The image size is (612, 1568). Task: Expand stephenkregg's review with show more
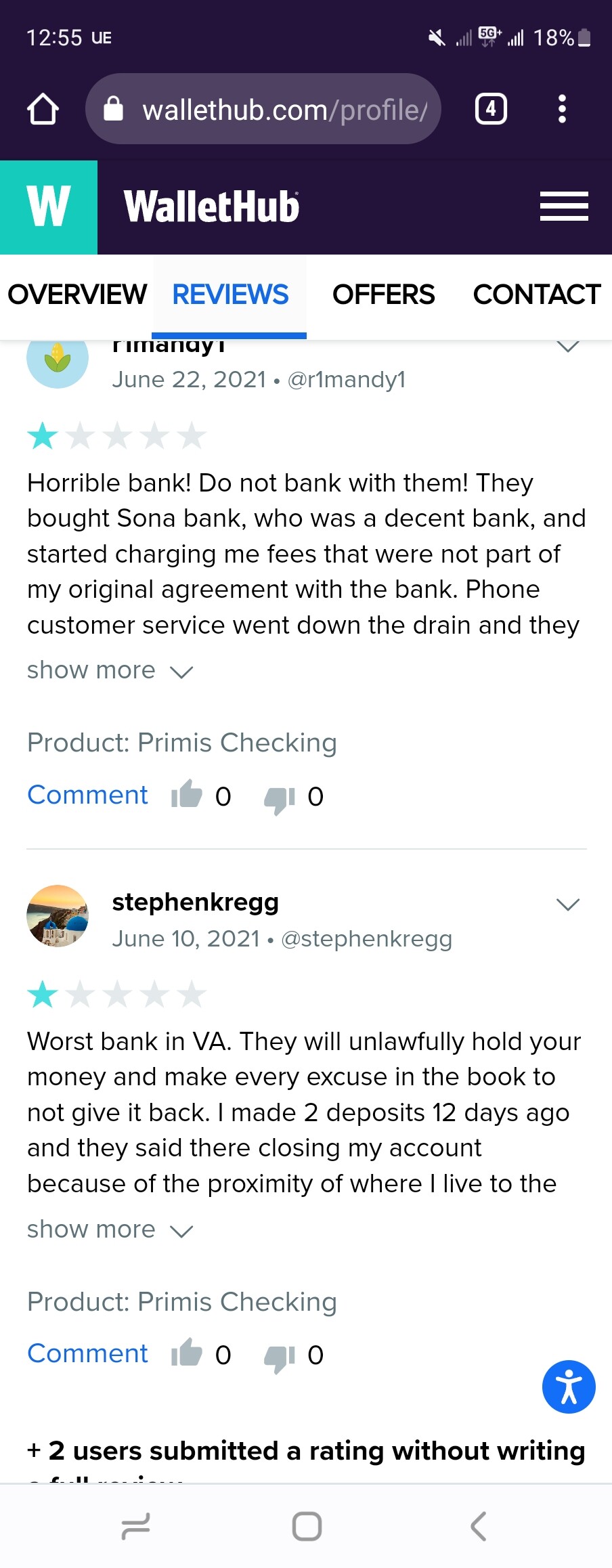tap(110, 1229)
